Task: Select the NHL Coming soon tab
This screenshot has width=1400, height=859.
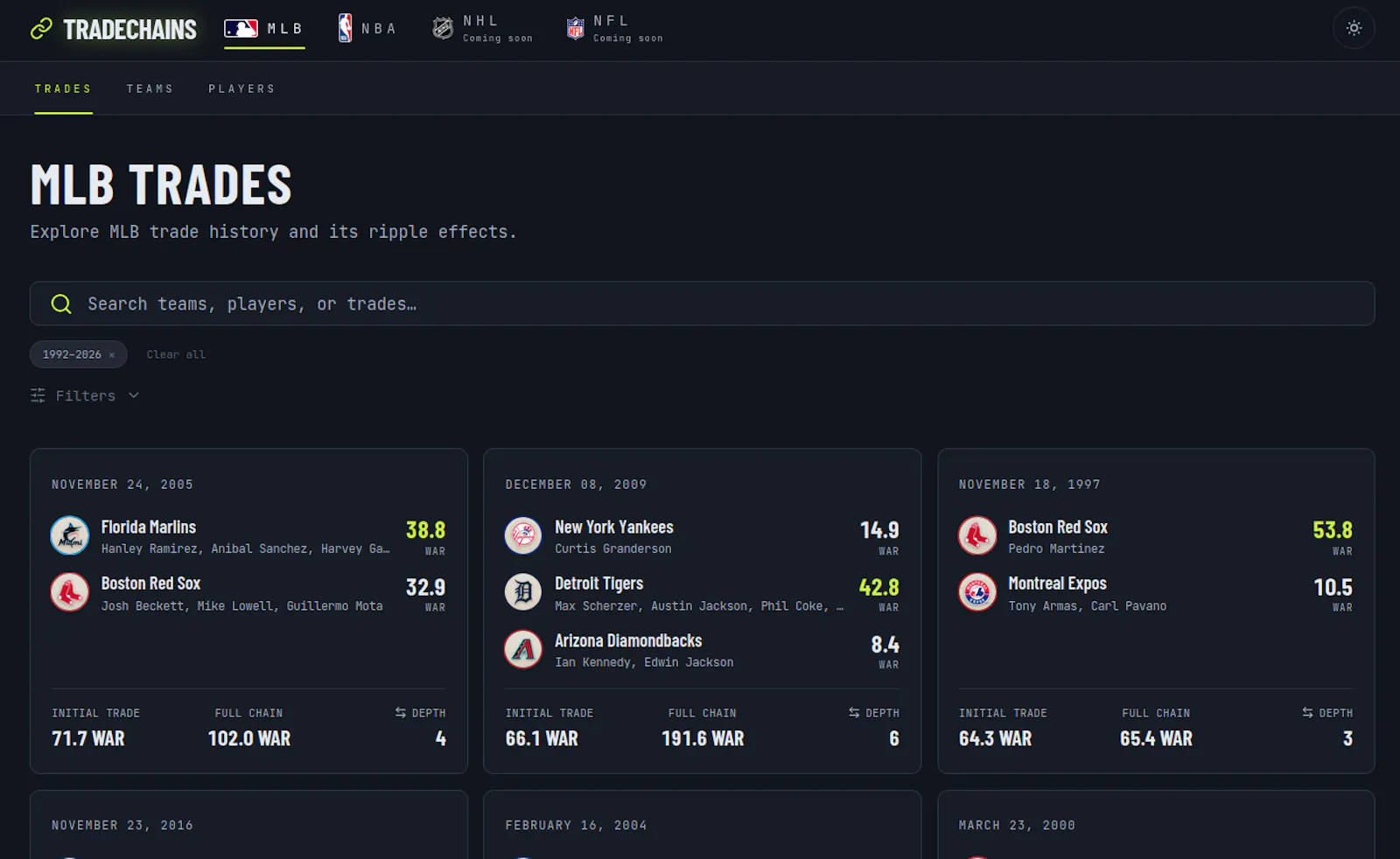Action: tap(482, 29)
